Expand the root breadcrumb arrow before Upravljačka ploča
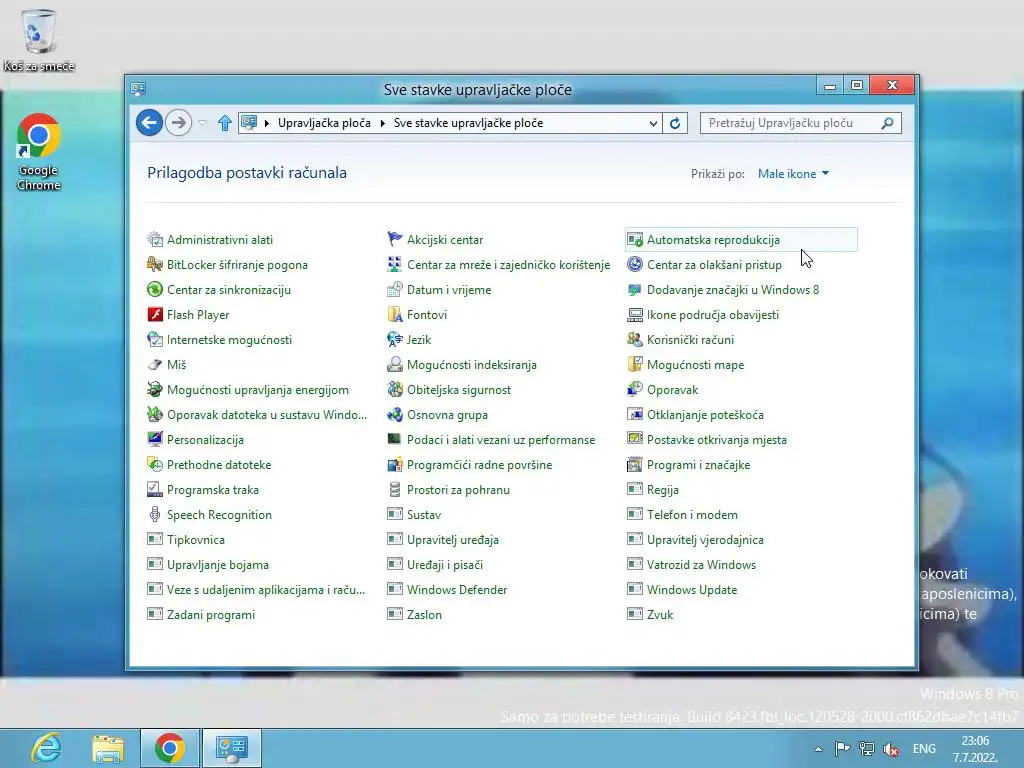Screen dimensions: 1024x768 (267, 123)
